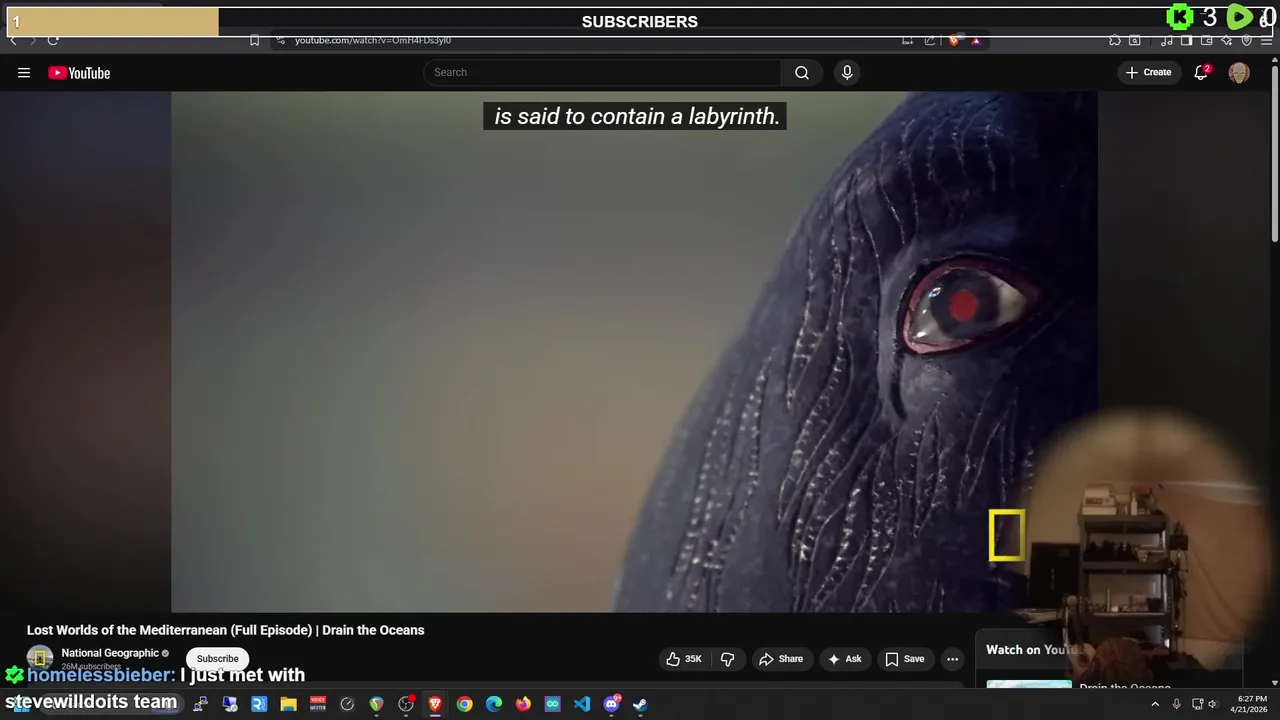The width and height of the screenshot is (1280, 720).
Task: Focus the YouTube search field
Action: tap(603, 72)
